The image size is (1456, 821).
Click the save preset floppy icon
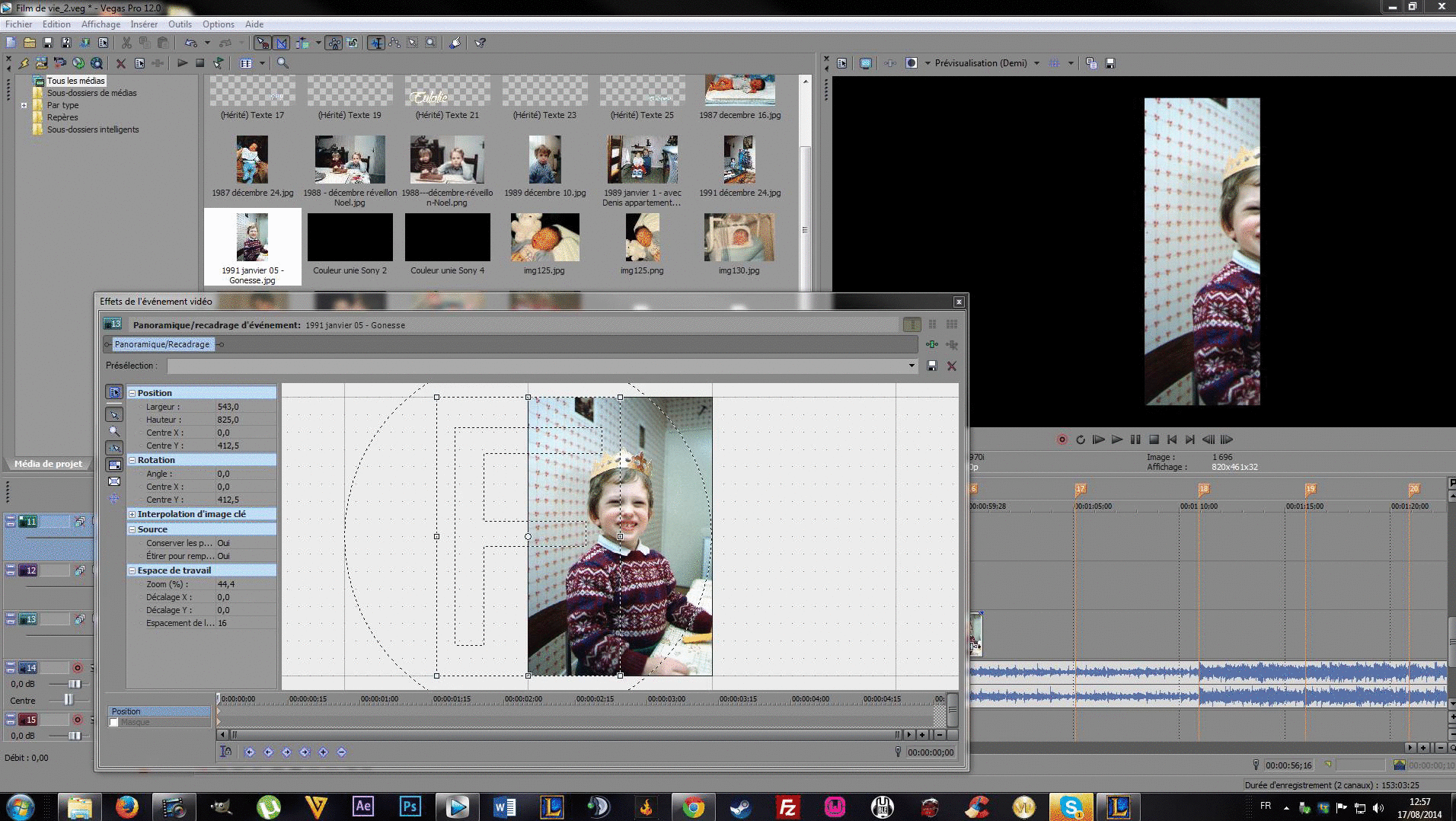click(931, 366)
